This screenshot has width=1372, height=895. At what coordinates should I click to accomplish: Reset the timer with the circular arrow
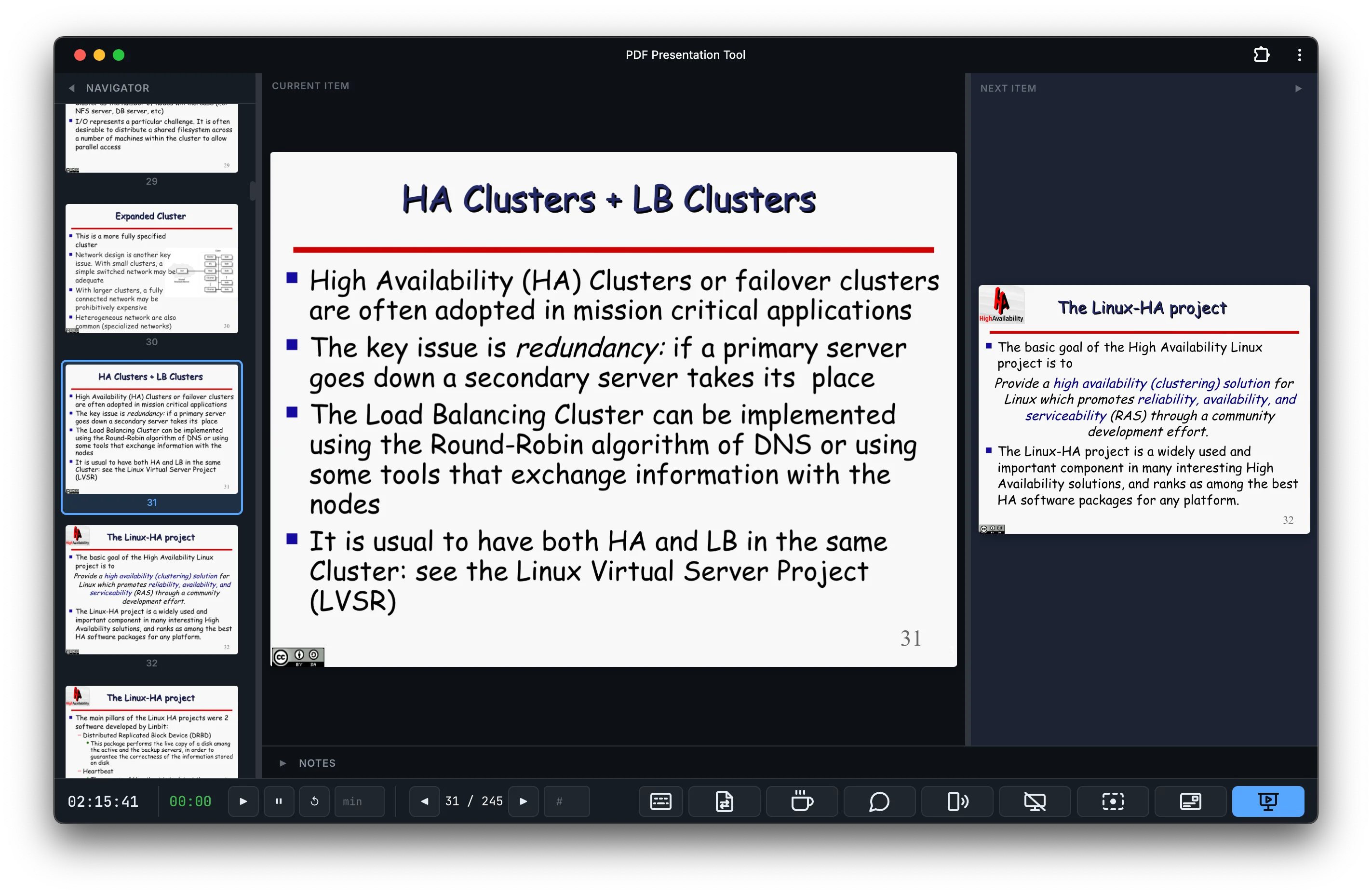314,801
